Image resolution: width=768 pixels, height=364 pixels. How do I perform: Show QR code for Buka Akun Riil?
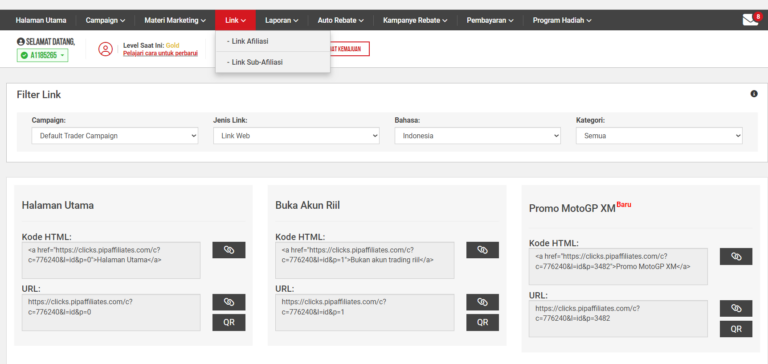pyautogui.click(x=482, y=322)
